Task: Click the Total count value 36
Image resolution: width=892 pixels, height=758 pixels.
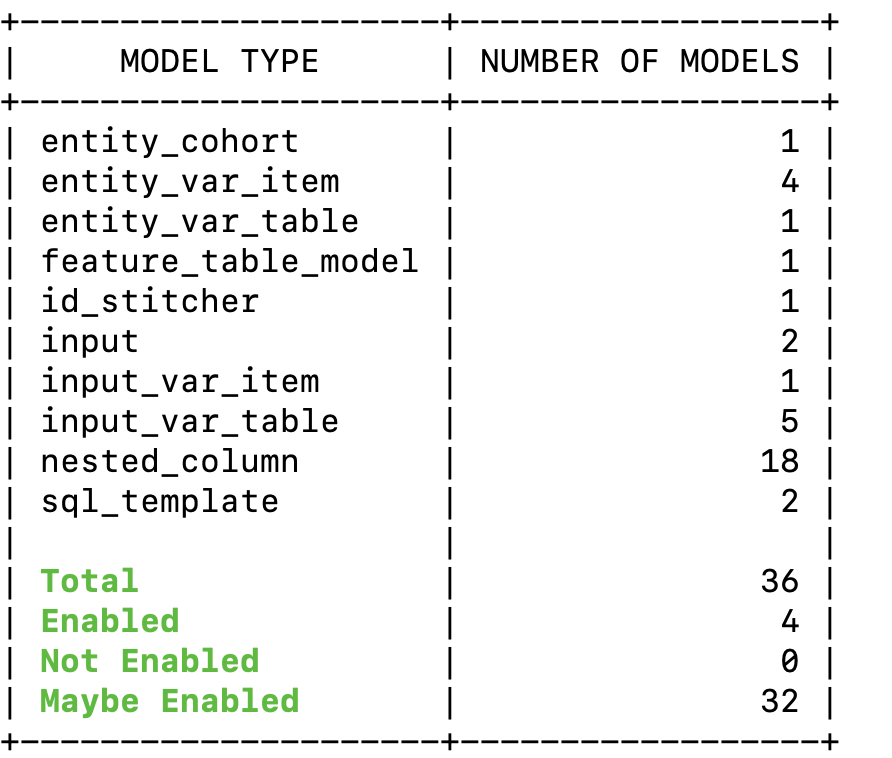Action: tap(779, 581)
